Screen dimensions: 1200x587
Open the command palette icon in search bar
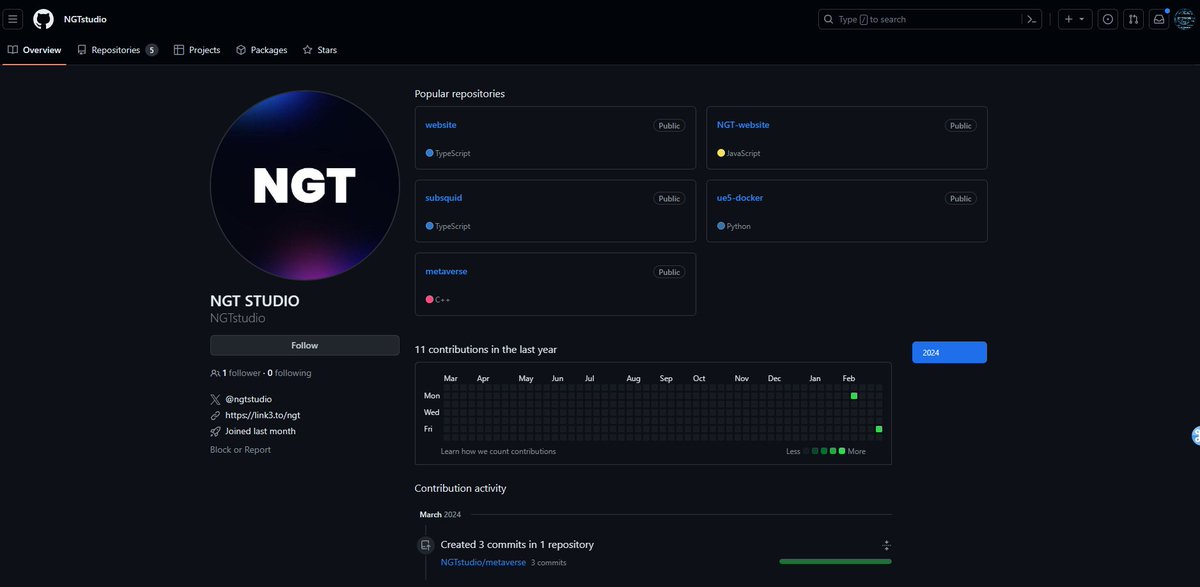click(1031, 19)
